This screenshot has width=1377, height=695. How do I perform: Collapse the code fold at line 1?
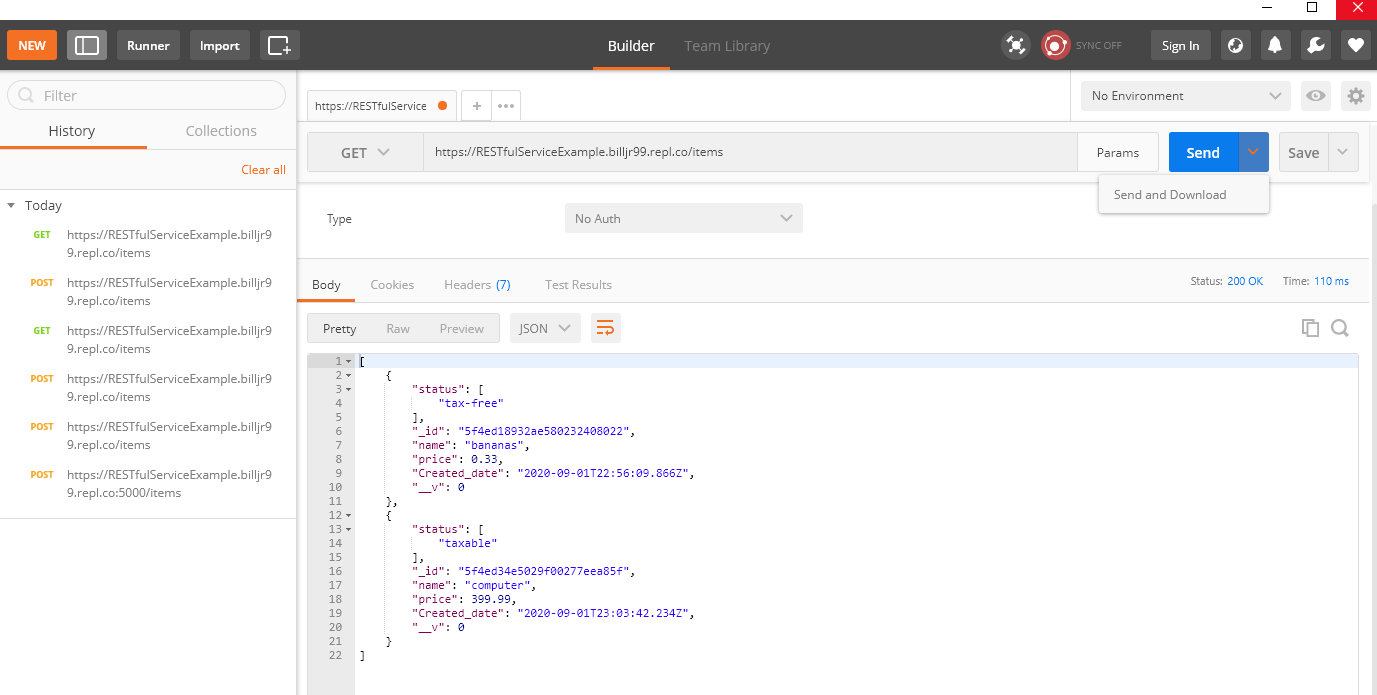[x=348, y=361]
